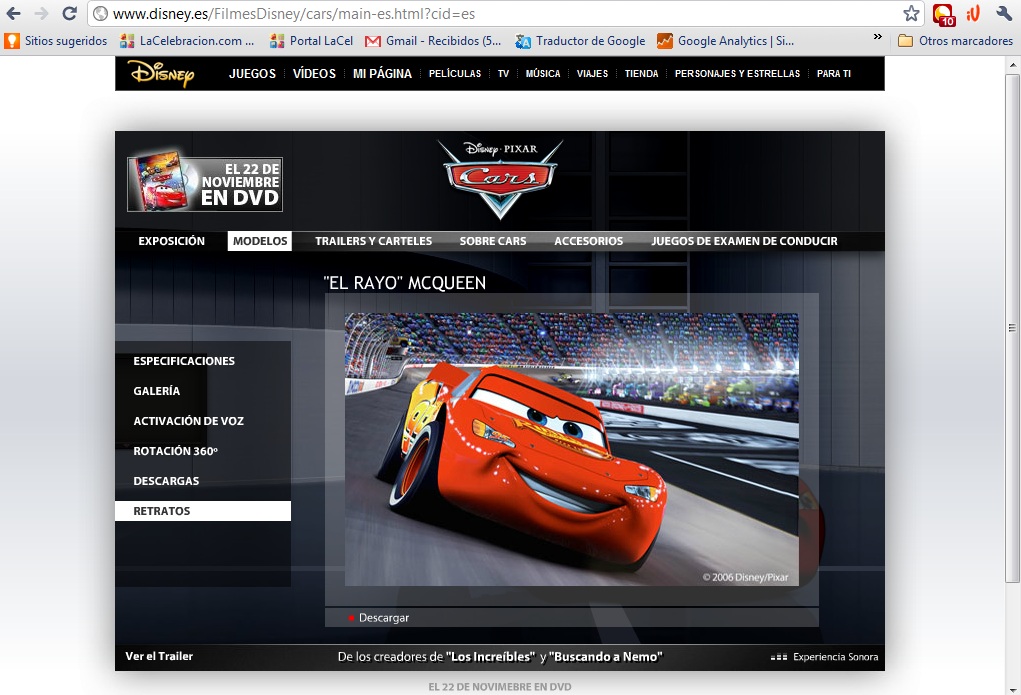
Task: Open JUEGOS in Disney navigation
Action: (252, 74)
